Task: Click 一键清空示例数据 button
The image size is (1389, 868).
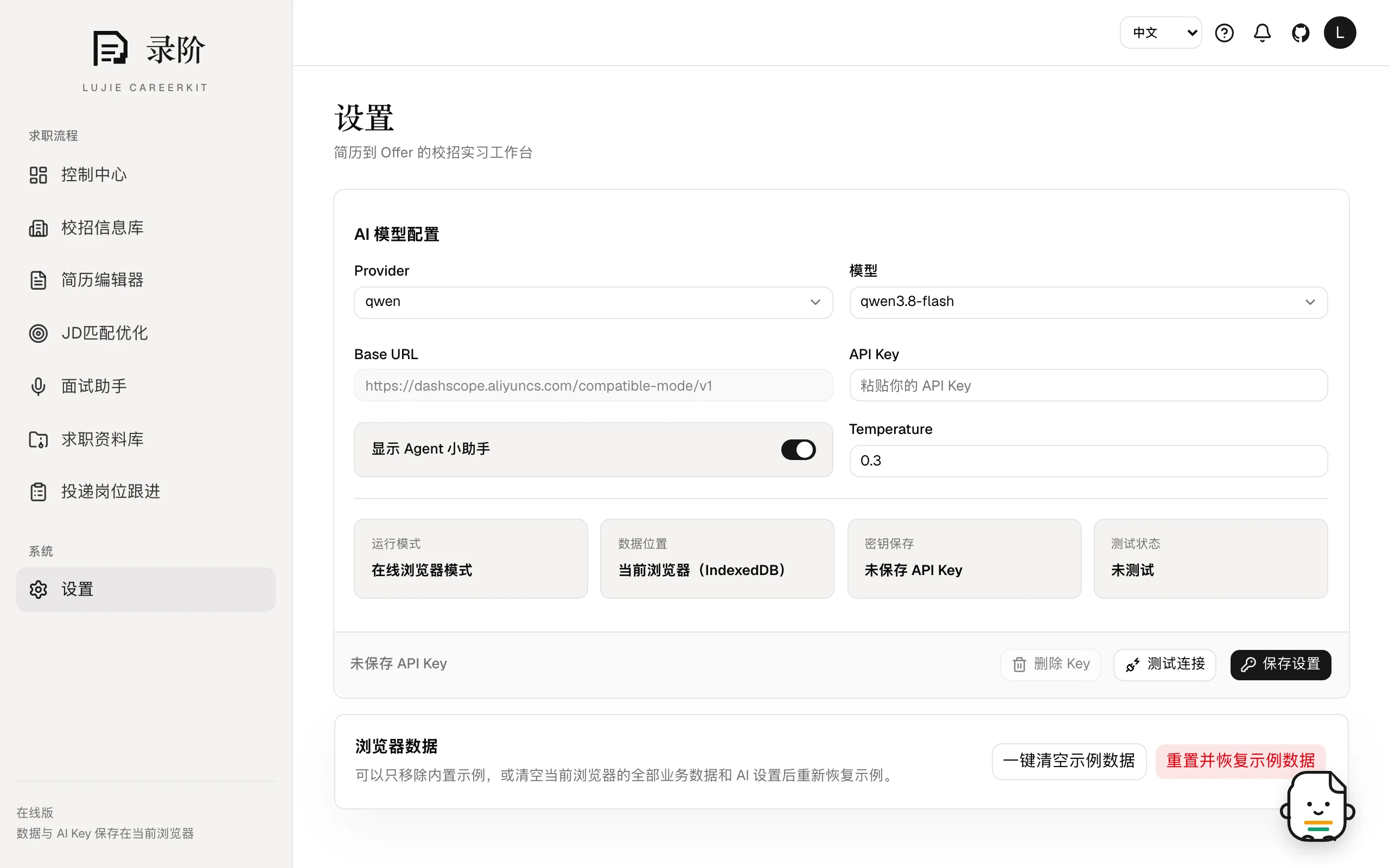Action: 1069,761
